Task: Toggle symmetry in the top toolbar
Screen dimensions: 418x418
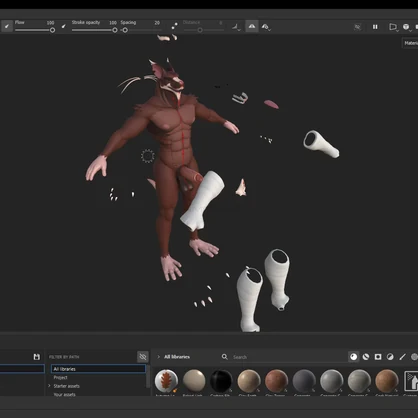Action: 252,26
